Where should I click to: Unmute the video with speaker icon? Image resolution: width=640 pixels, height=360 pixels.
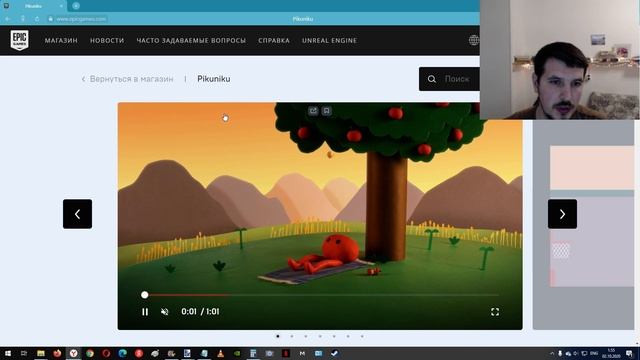click(x=165, y=312)
